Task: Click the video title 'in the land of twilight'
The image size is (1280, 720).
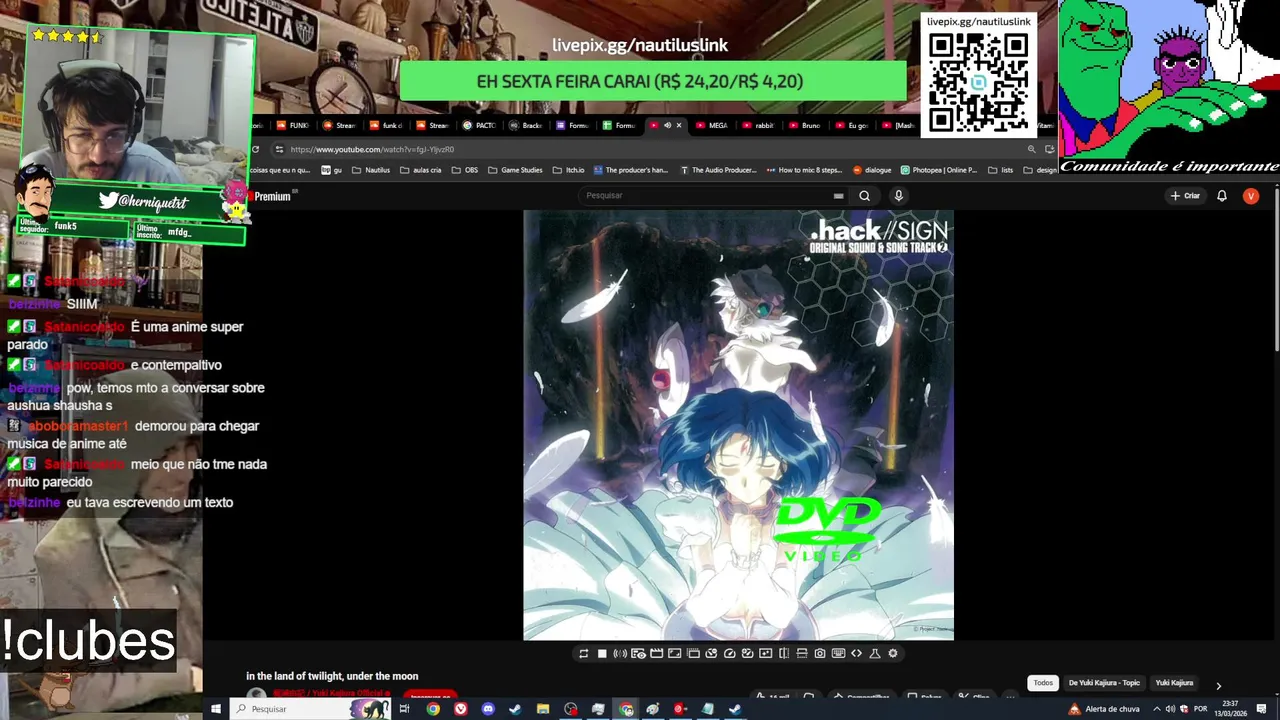Action: click(x=332, y=676)
